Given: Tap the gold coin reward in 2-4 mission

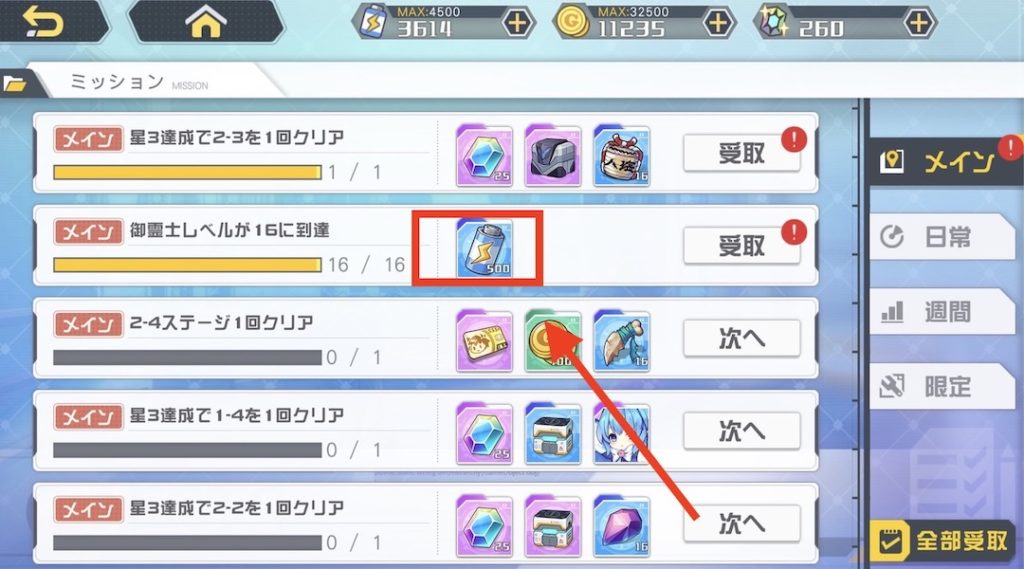Looking at the screenshot, I should 552,341.
